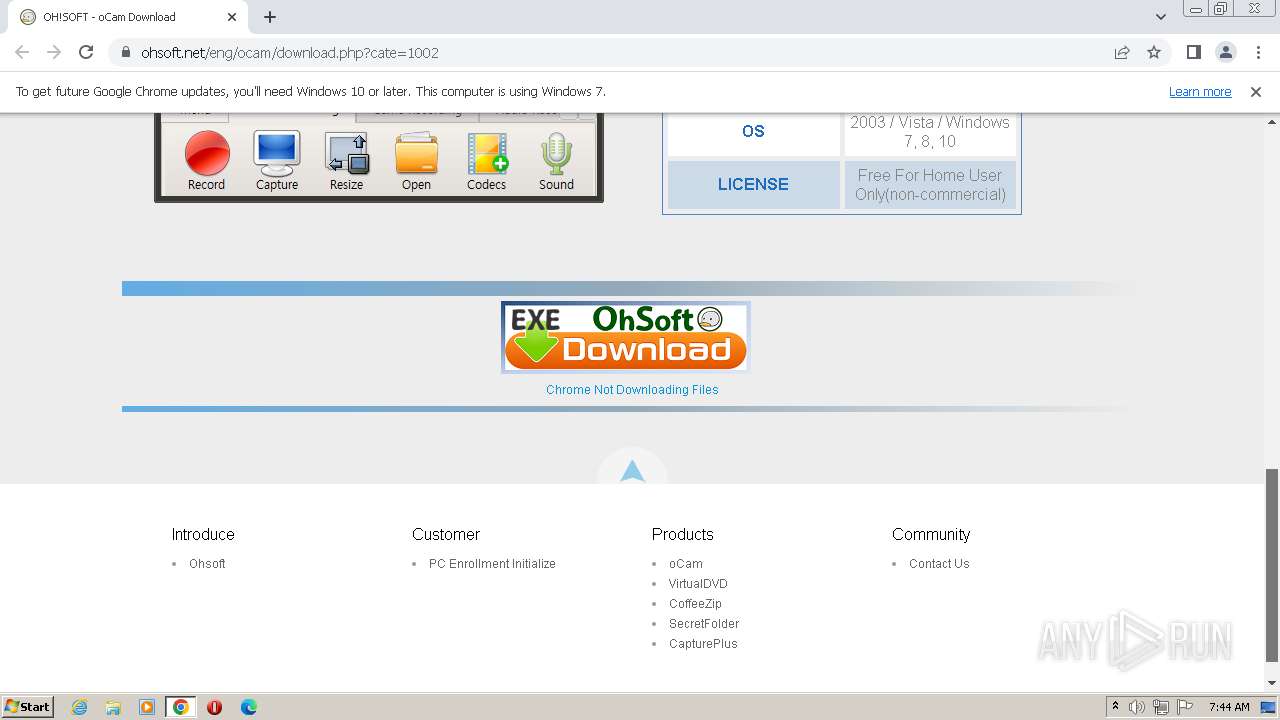The height and width of the screenshot is (720, 1280).
Task: Open the Contact Us link
Action: (939, 564)
